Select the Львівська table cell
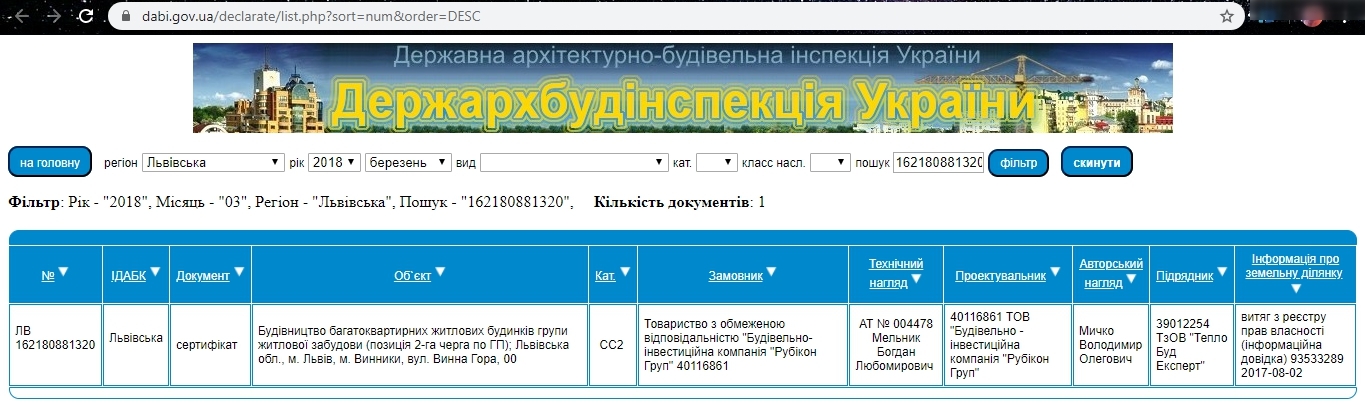The width and height of the screenshot is (1365, 406). tap(135, 345)
